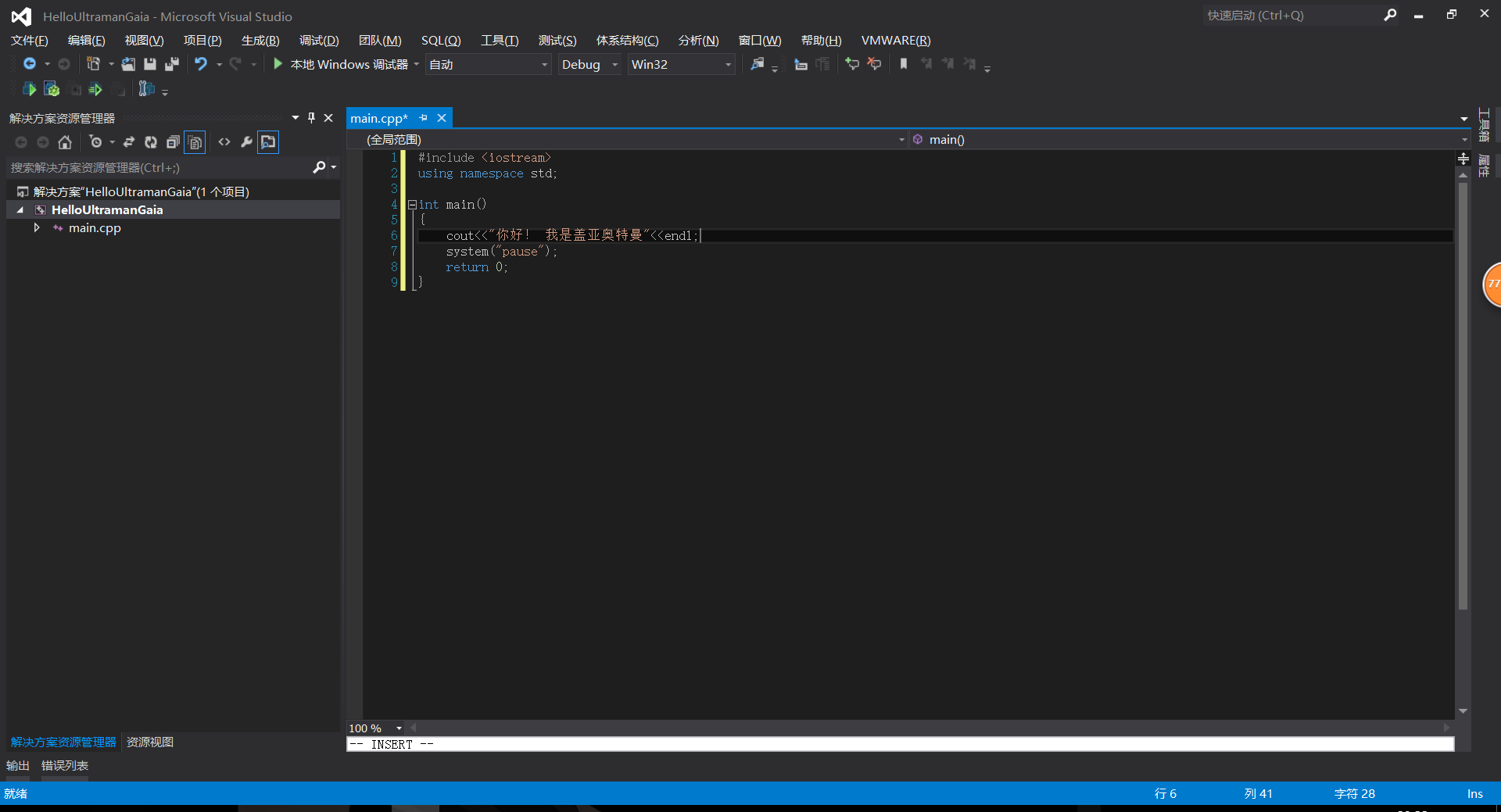
Task: Toggle auto-hide pin on Solution Explorer
Action: tap(311, 118)
